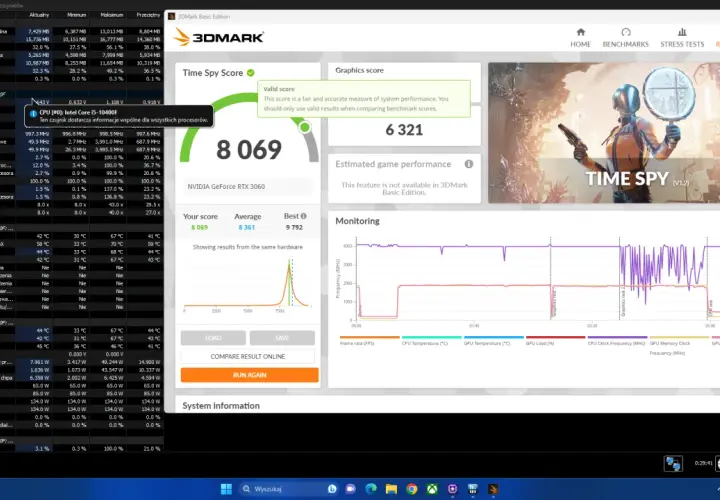
Task: Click the score distribution chart peak
Action: click(x=289, y=266)
